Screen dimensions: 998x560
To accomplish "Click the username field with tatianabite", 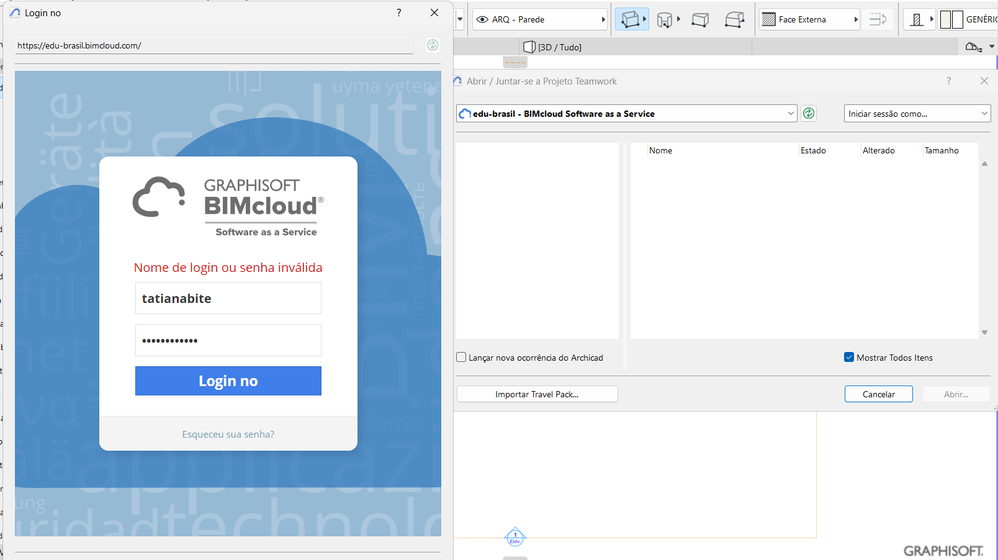I will [228, 298].
